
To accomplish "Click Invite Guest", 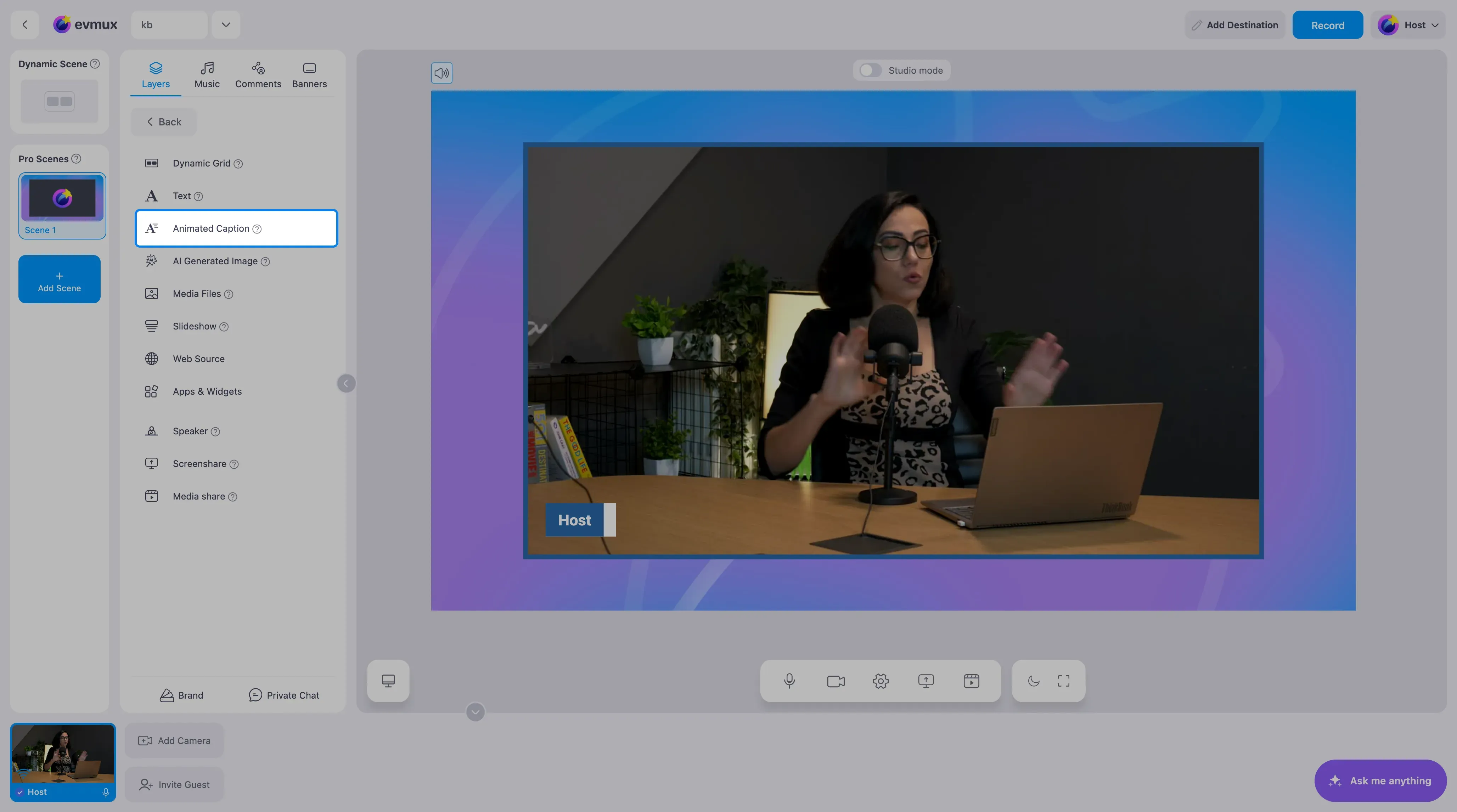I will click(174, 785).
